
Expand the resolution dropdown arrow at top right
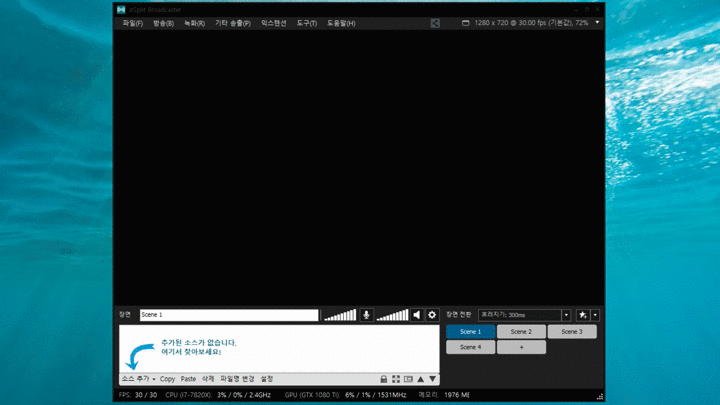pyautogui.click(x=597, y=22)
